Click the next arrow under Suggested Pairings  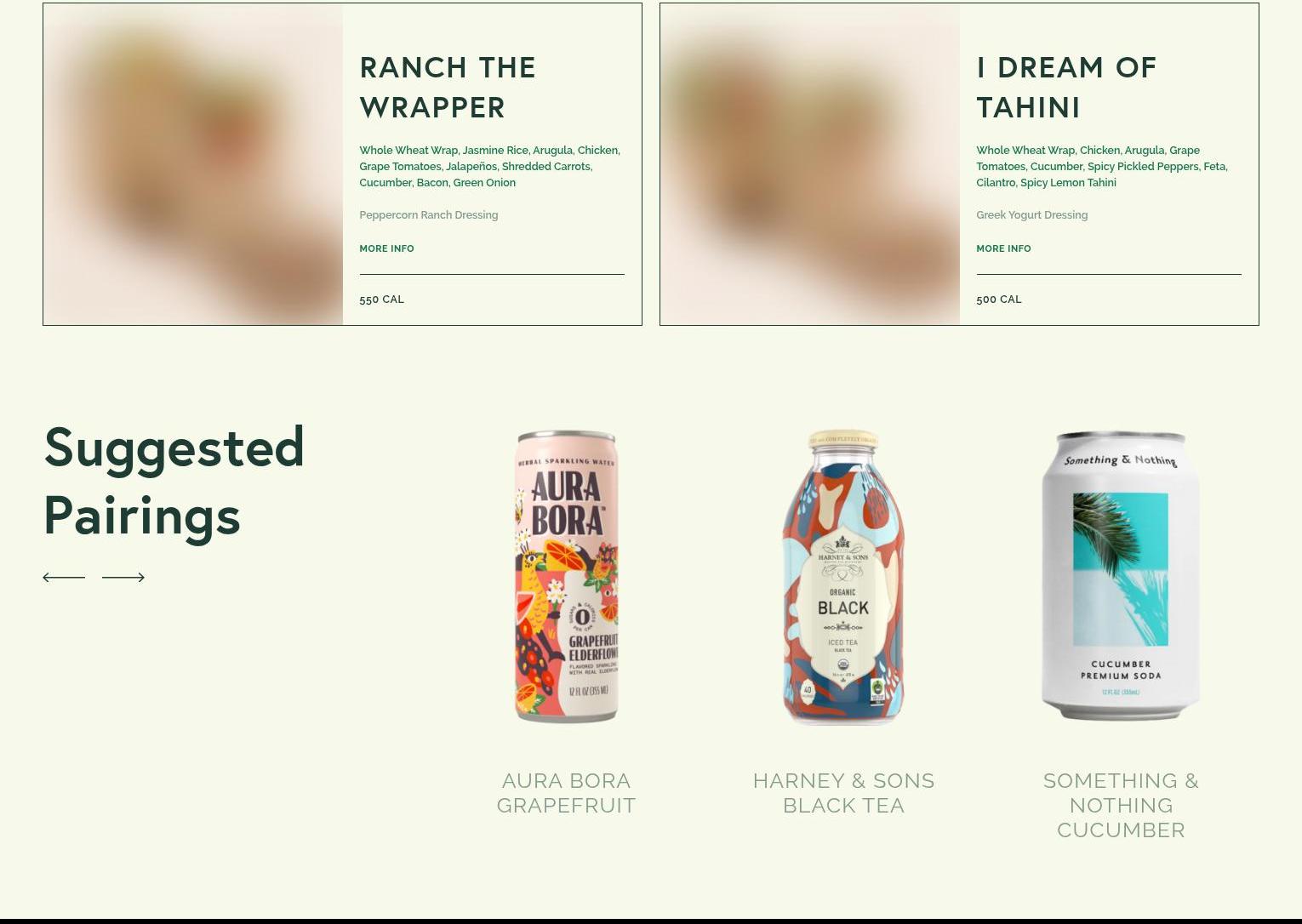pyautogui.click(x=123, y=577)
